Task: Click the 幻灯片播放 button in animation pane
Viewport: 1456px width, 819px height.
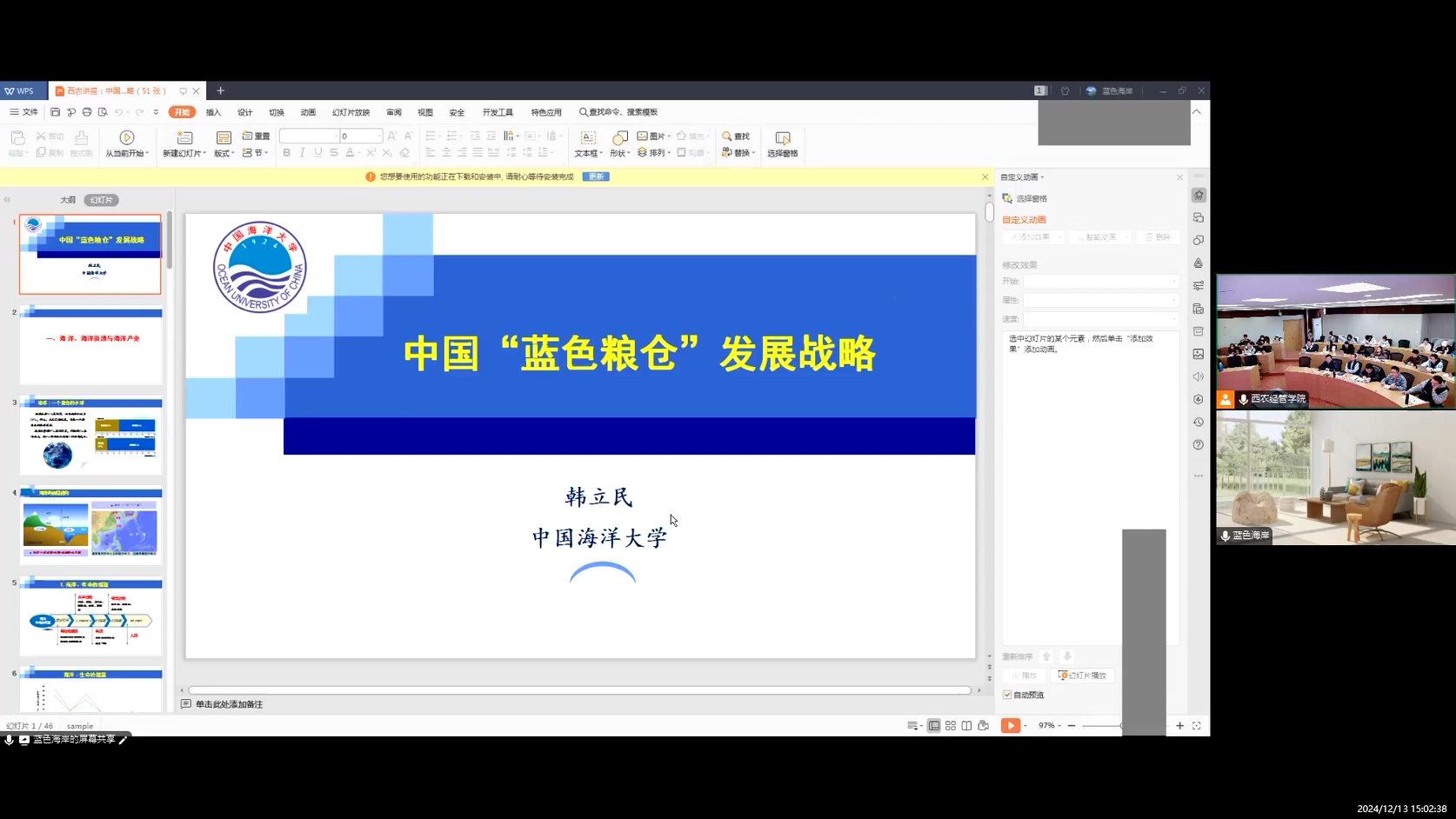Action: pyautogui.click(x=1082, y=676)
